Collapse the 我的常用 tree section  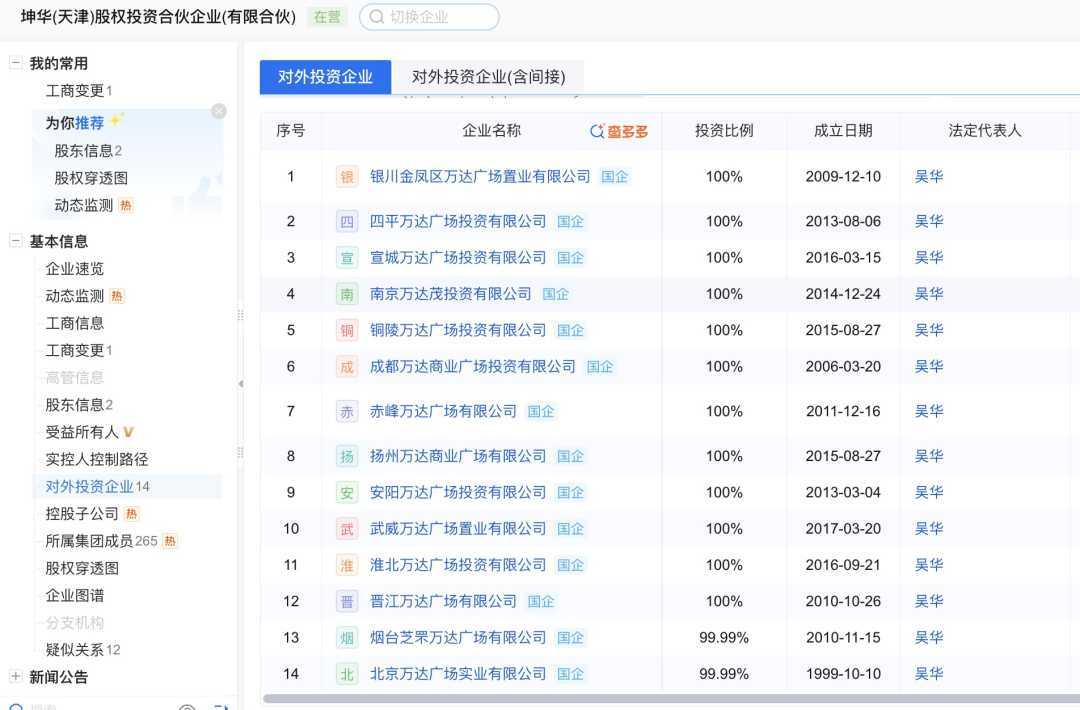point(15,63)
